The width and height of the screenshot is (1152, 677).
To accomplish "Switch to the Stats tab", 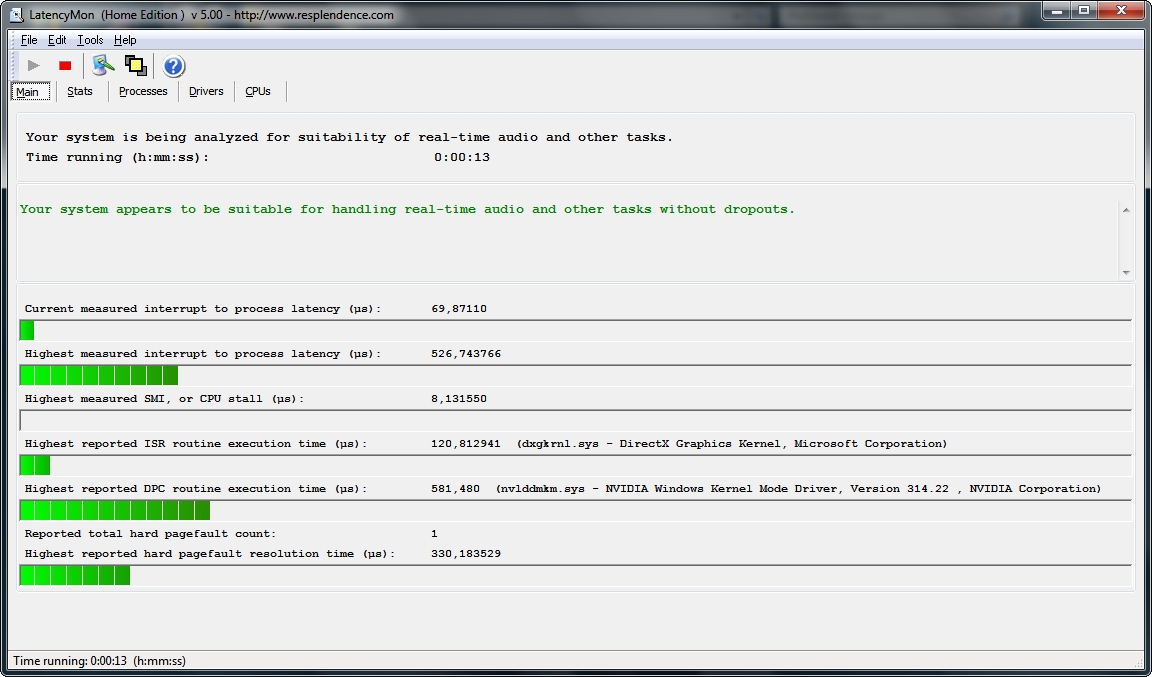I will click(80, 91).
